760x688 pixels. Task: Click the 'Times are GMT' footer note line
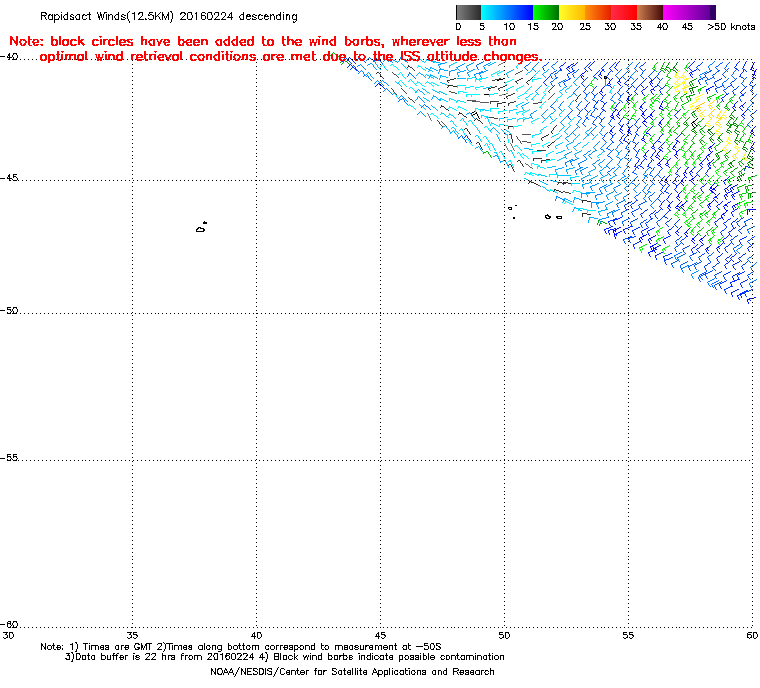(241, 647)
